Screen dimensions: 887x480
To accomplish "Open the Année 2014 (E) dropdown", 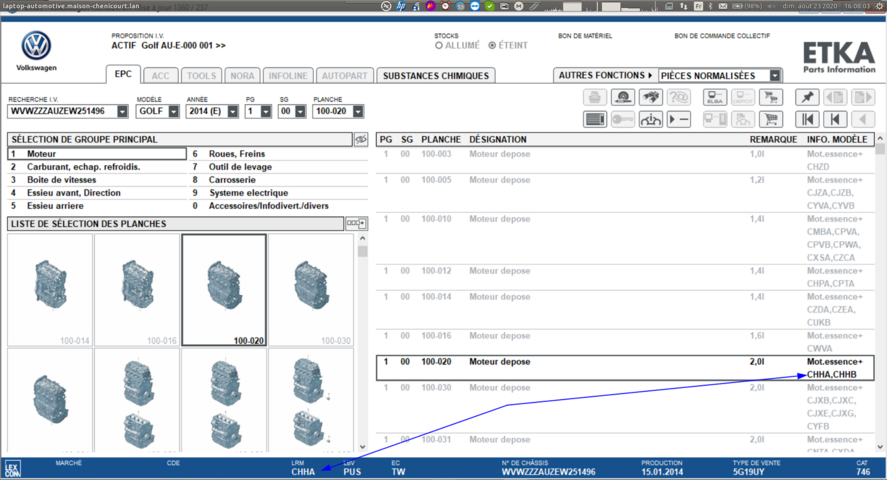I will (232, 111).
